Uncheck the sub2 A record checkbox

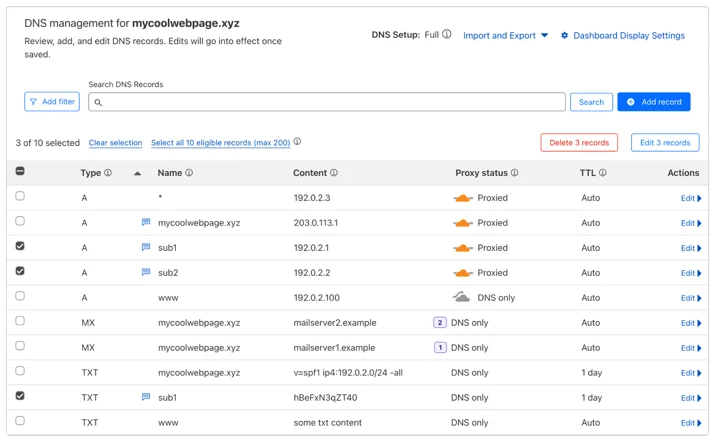[x=20, y=271]
